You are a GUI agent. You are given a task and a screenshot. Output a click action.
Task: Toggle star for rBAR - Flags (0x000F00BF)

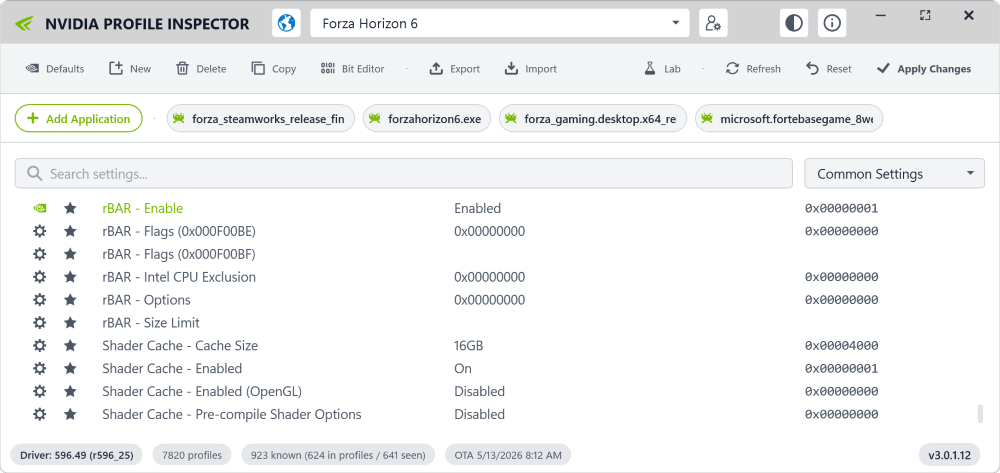tap(70, 254)
